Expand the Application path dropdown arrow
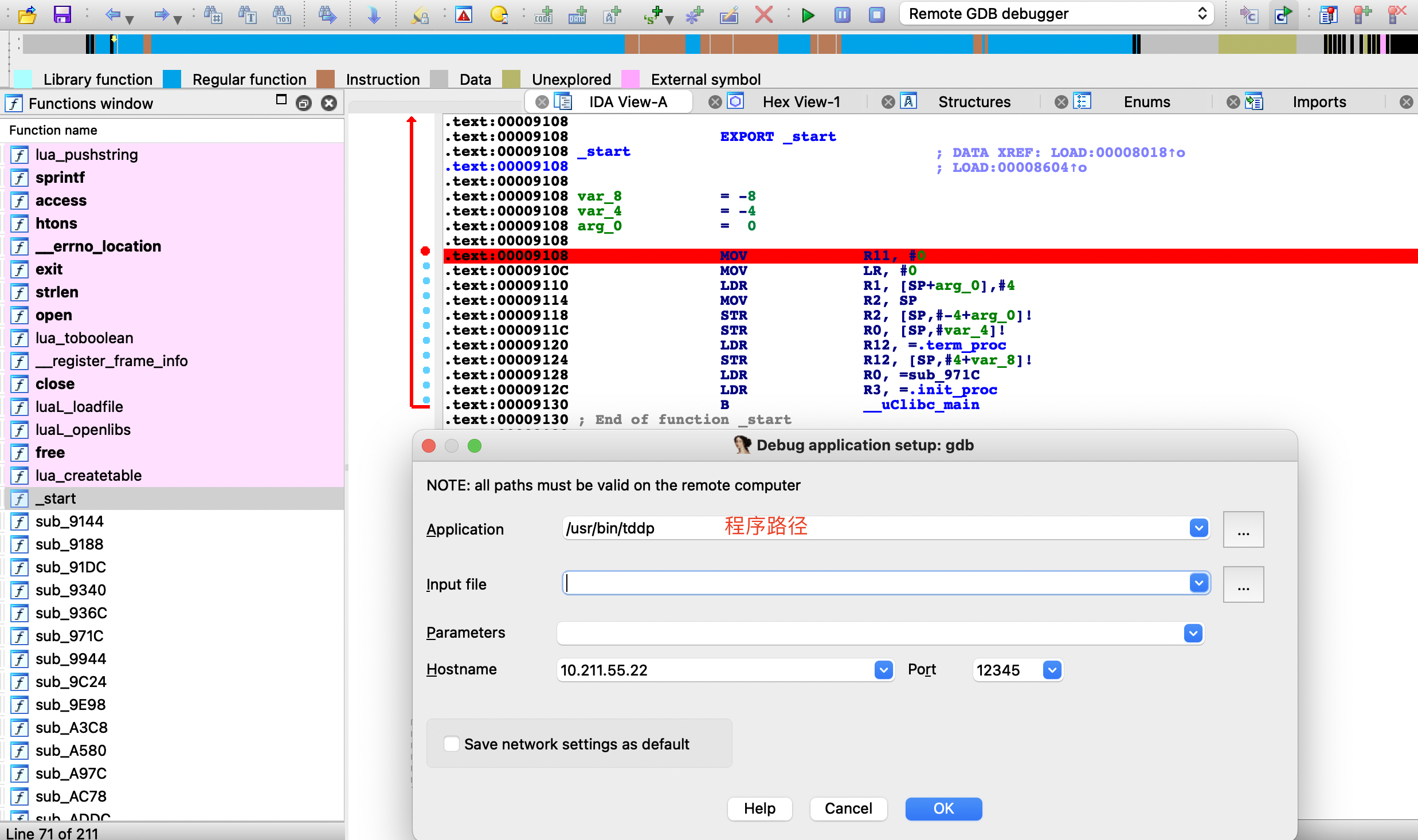Viewport: 1418px width, 840px height. click(1198, 528)
